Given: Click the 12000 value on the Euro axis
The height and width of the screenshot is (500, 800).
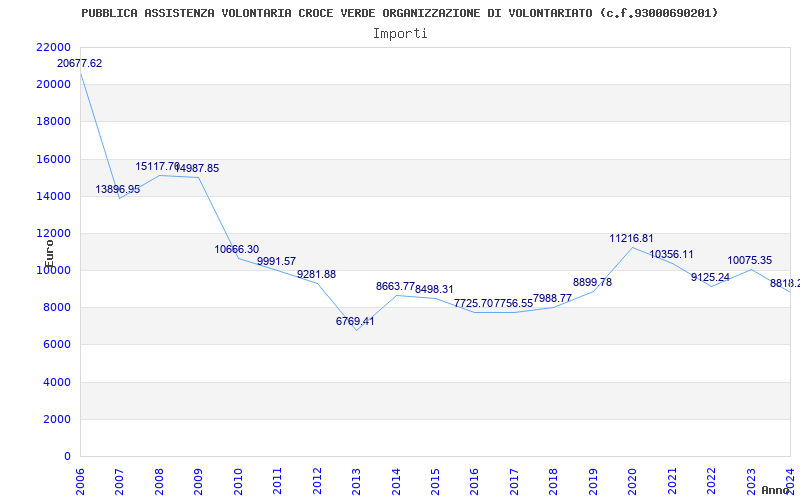Looking at the screenshot, I should (54, 233).
